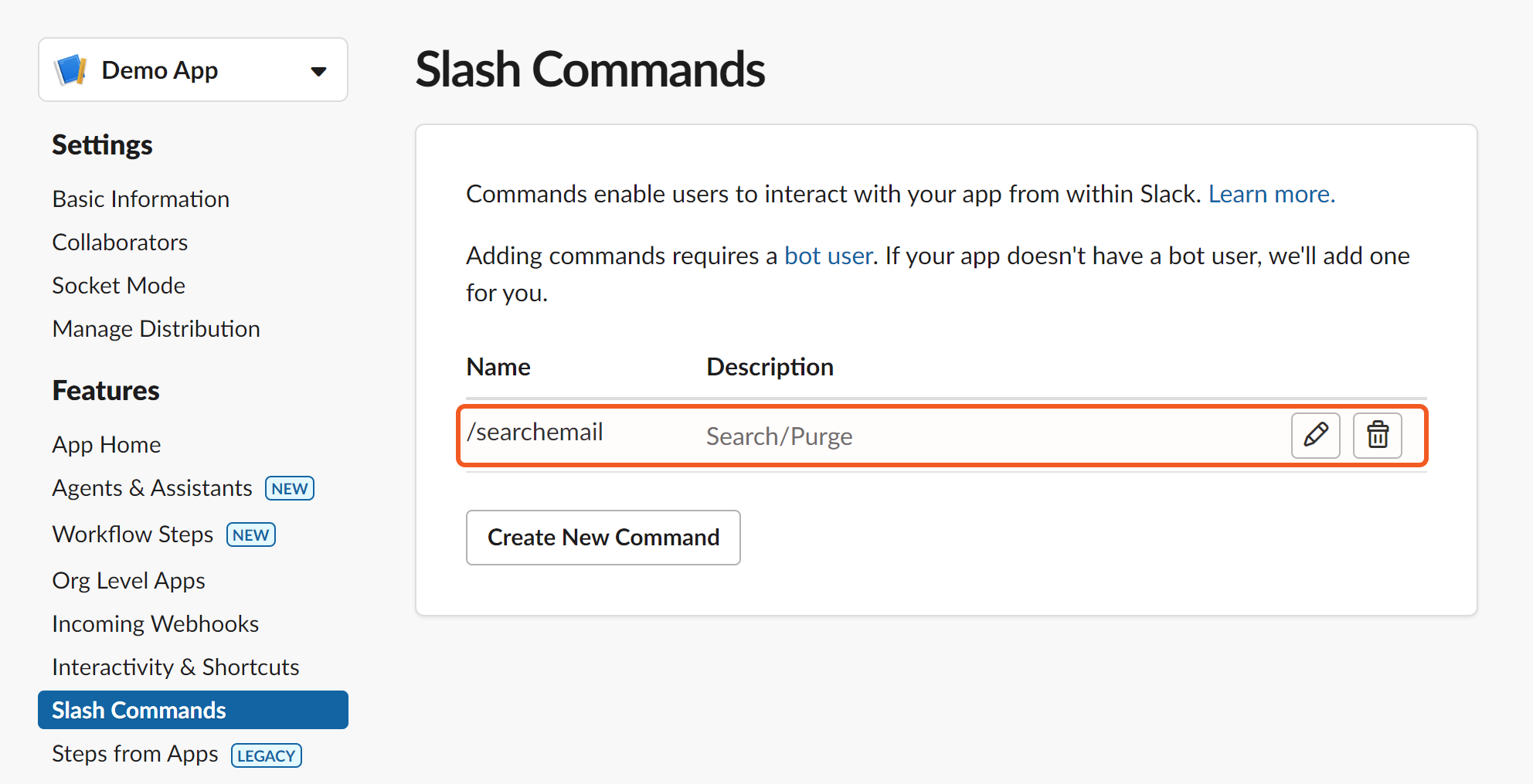Navigate to App Home feature
1533x784 pixels.
click(106, 445)
